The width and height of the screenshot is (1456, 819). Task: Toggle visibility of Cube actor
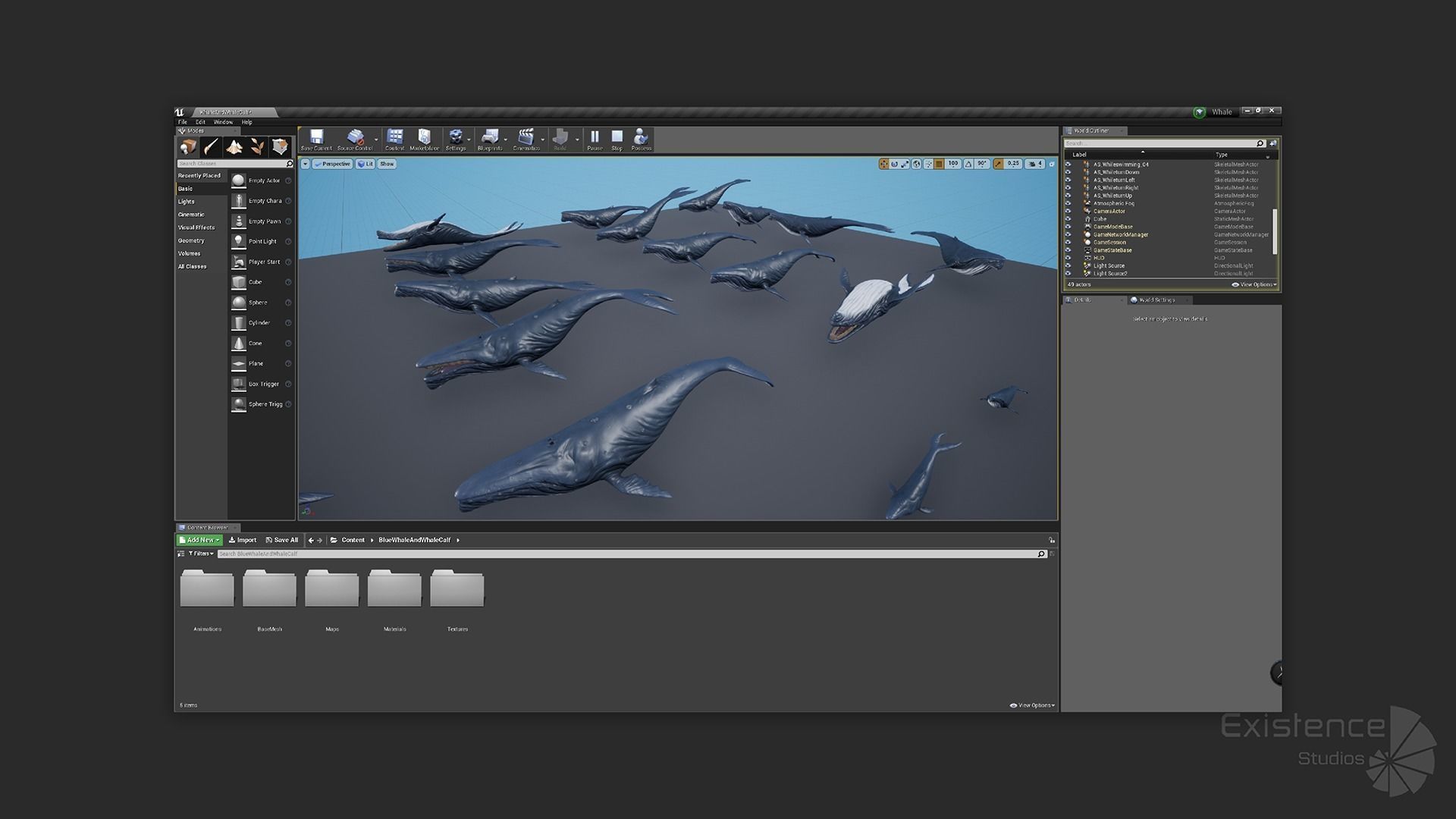coord(1068,219)
